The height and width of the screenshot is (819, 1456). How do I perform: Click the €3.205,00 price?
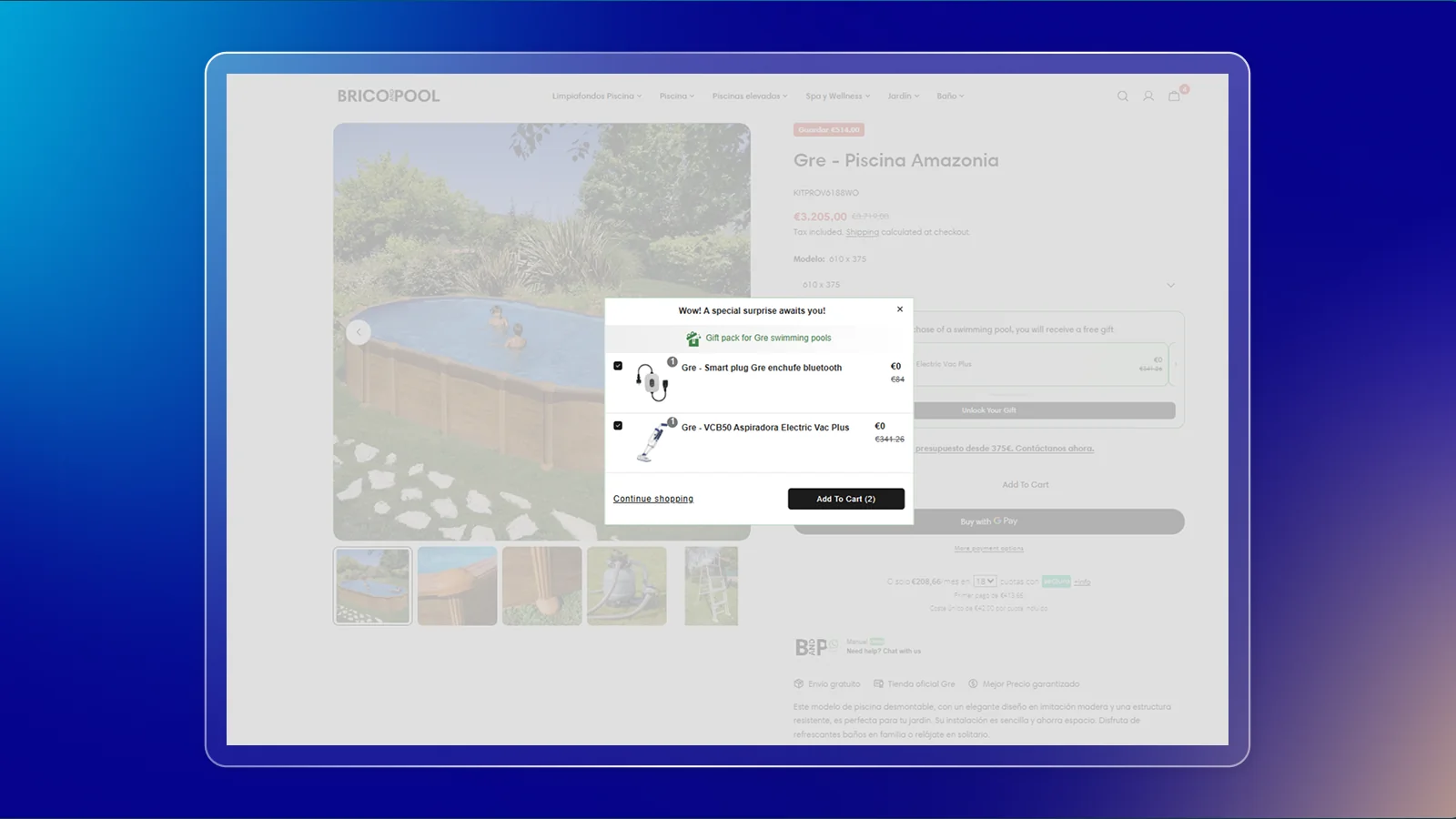click(820, 217)
